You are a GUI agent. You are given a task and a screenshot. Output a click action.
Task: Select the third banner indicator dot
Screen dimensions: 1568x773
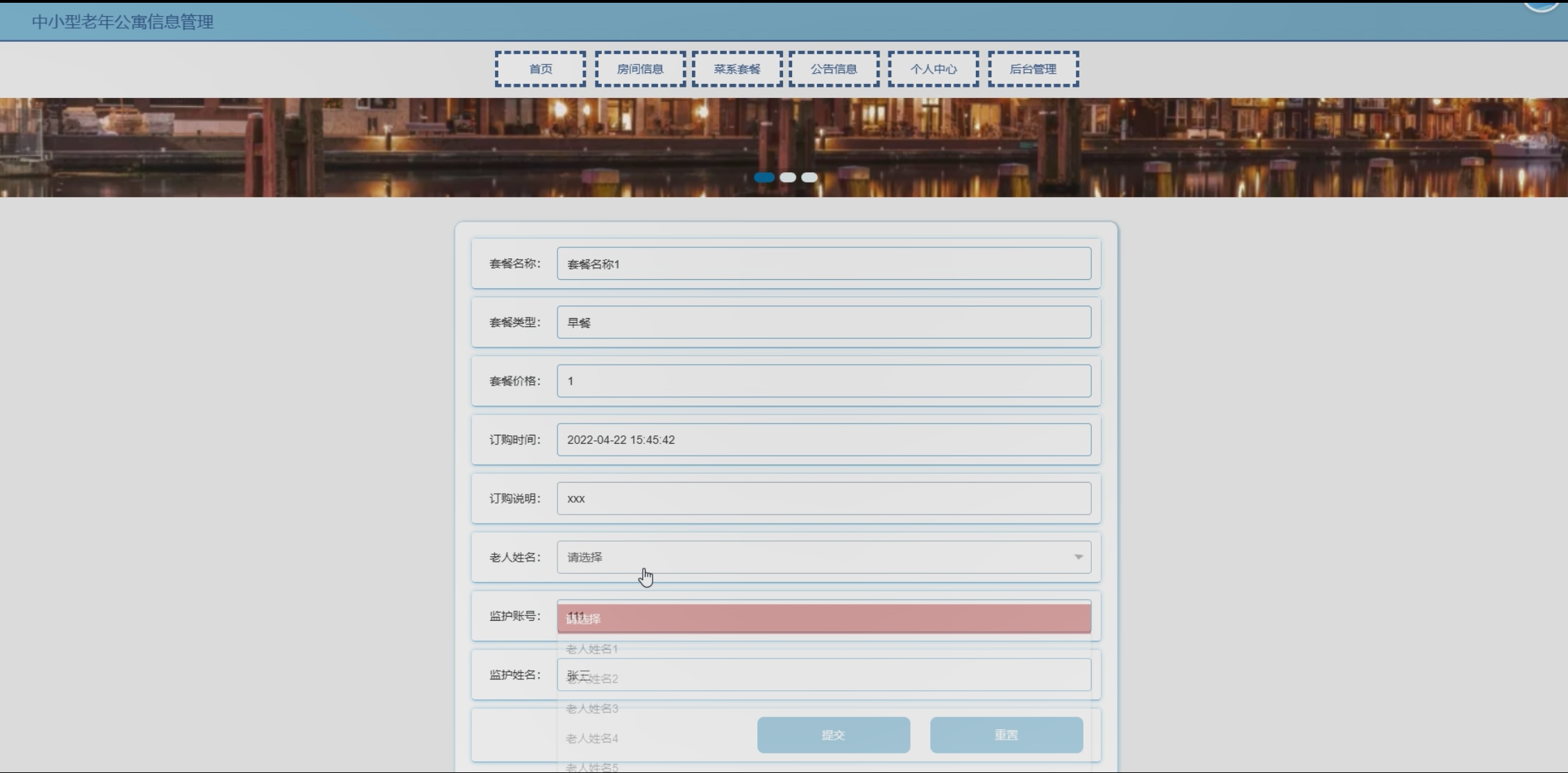809,177
